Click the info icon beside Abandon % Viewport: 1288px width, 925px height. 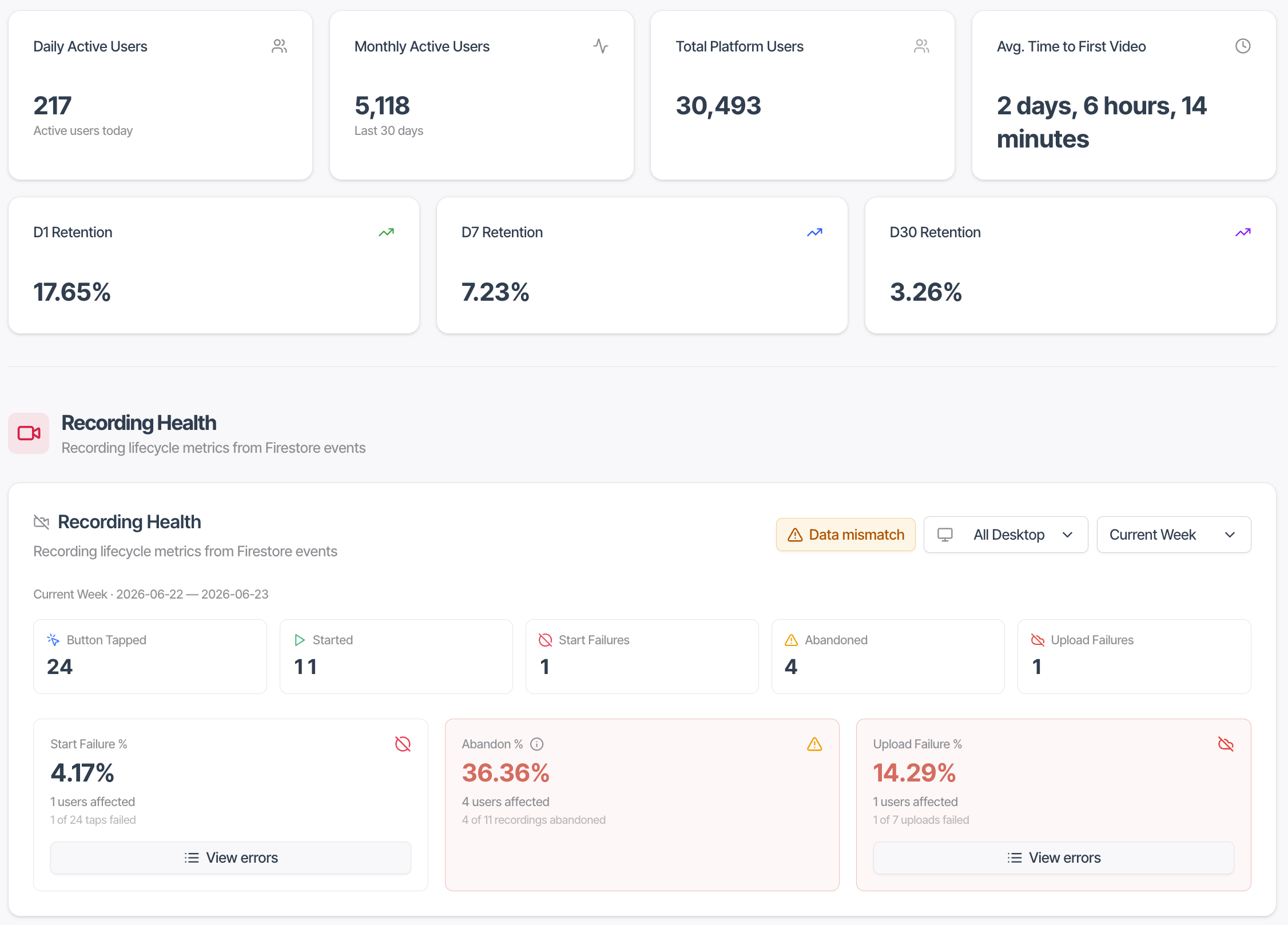click(536, 744)
